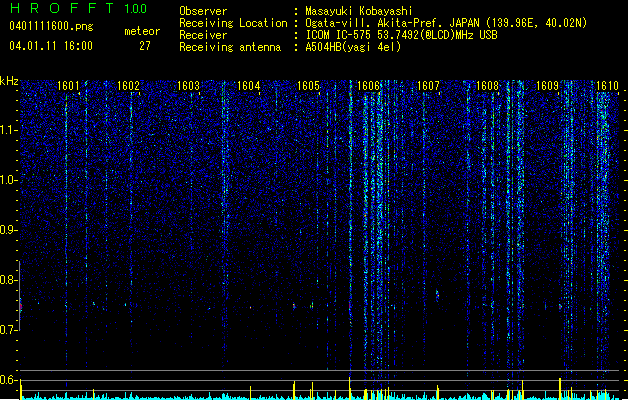Click the 0.9 kHz axis label
This screenshot has width=629, height=400.
pyautogui.click(x=8, y=230)
